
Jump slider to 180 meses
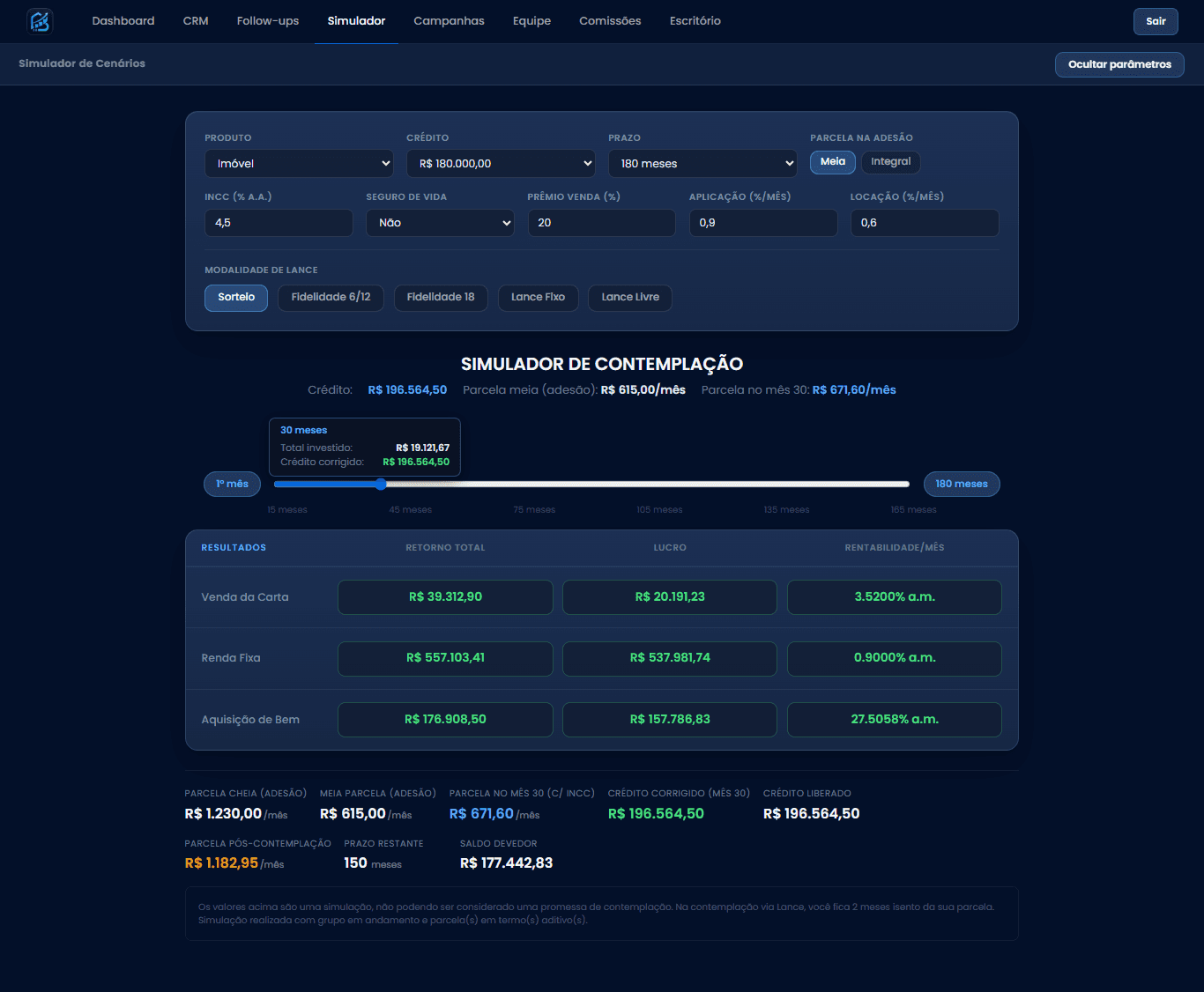pyautogui.click(x=962, y=485)
